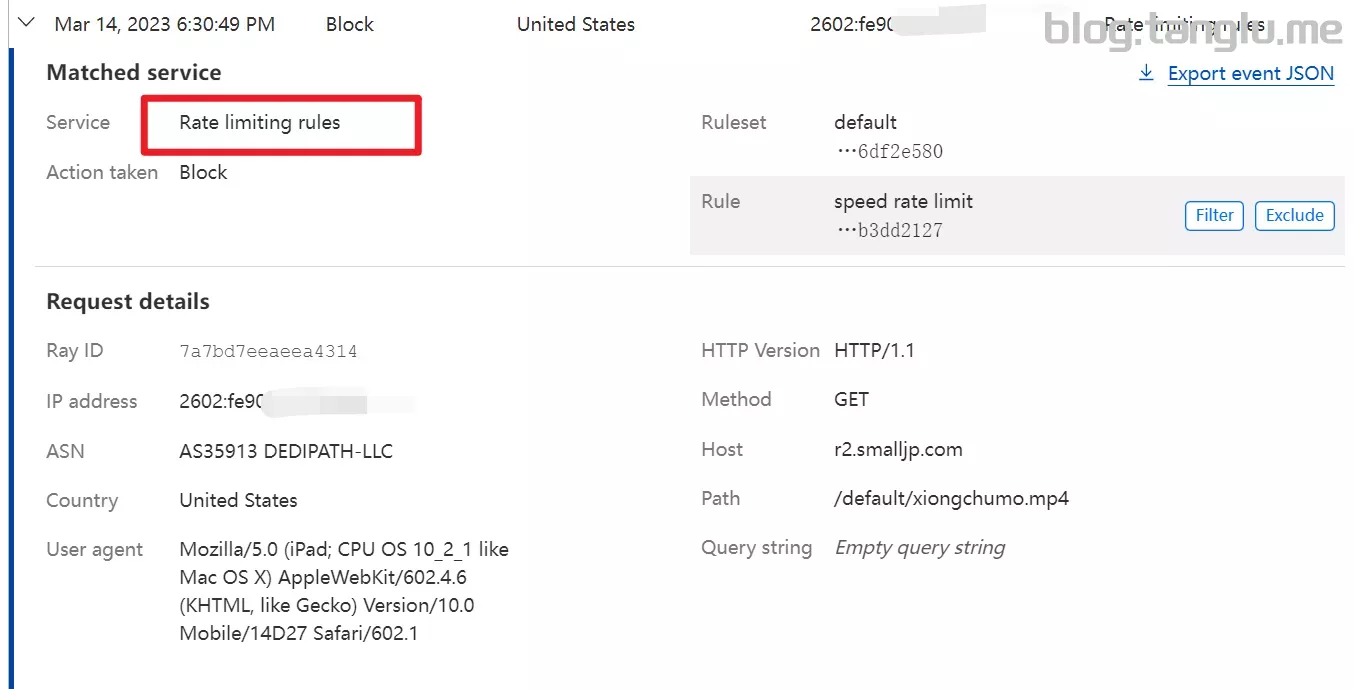Viewport: 1353px width, 689px height.
Task: Click United States in the event row header
Action: click(x=575, y=24)
